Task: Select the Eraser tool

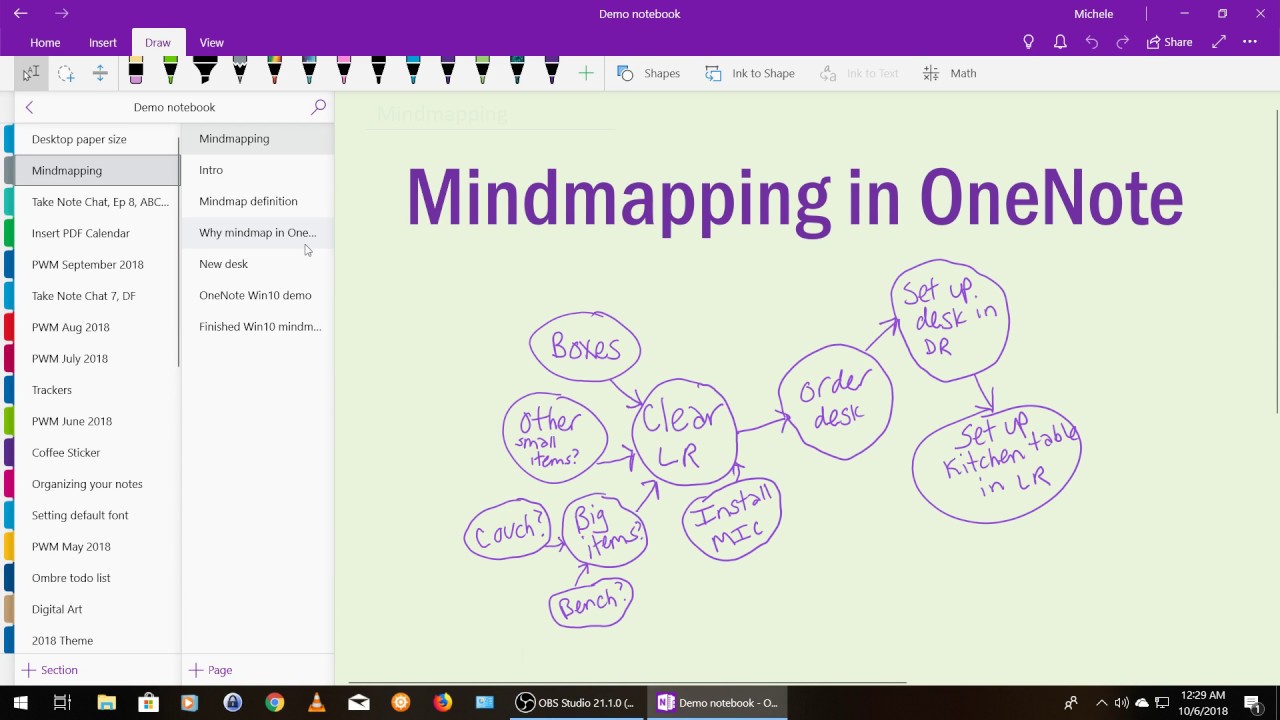Action: pyautogui.click(x=136, y=71)
